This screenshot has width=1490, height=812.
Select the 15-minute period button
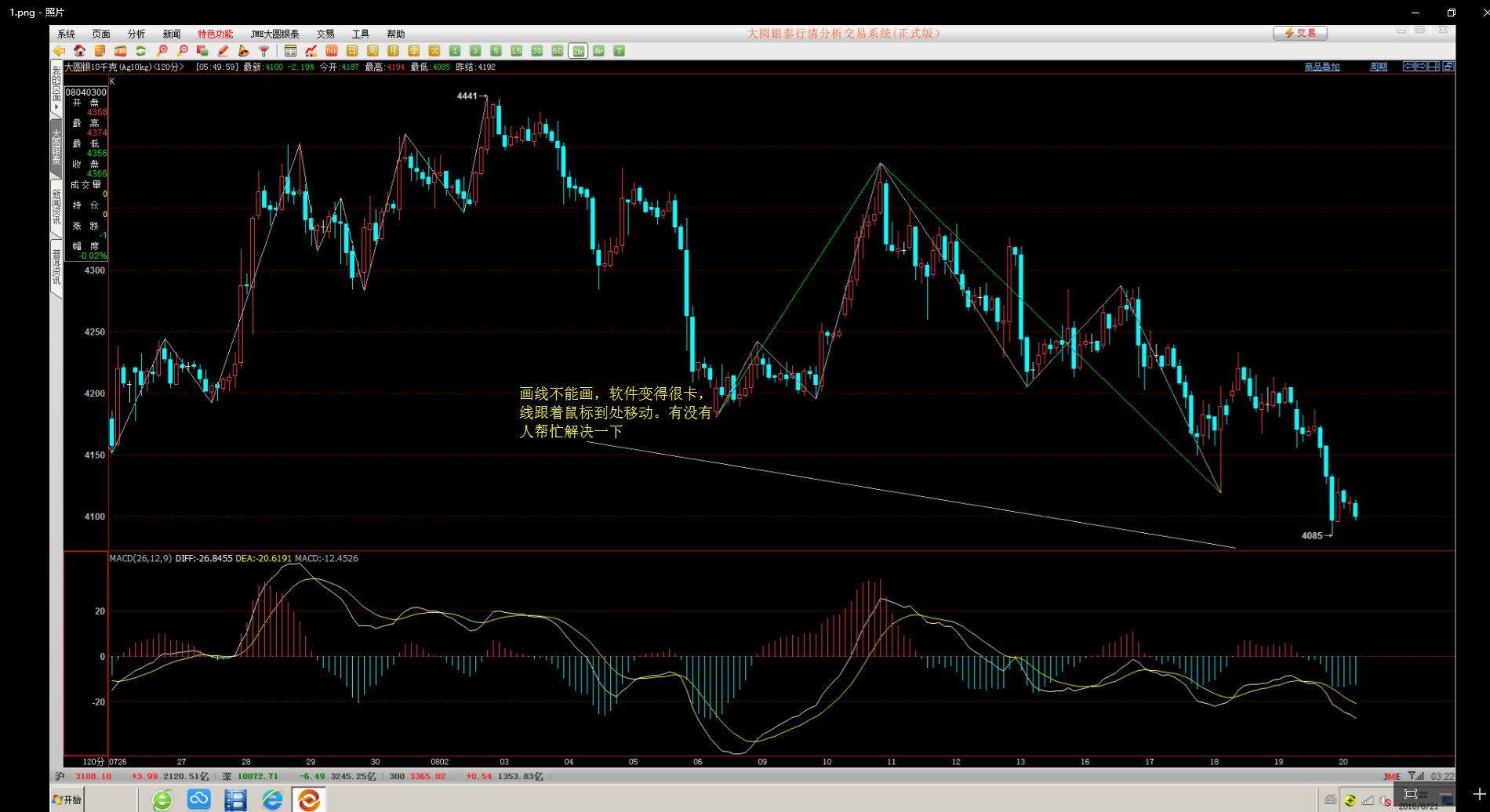[x=516, y=51]
